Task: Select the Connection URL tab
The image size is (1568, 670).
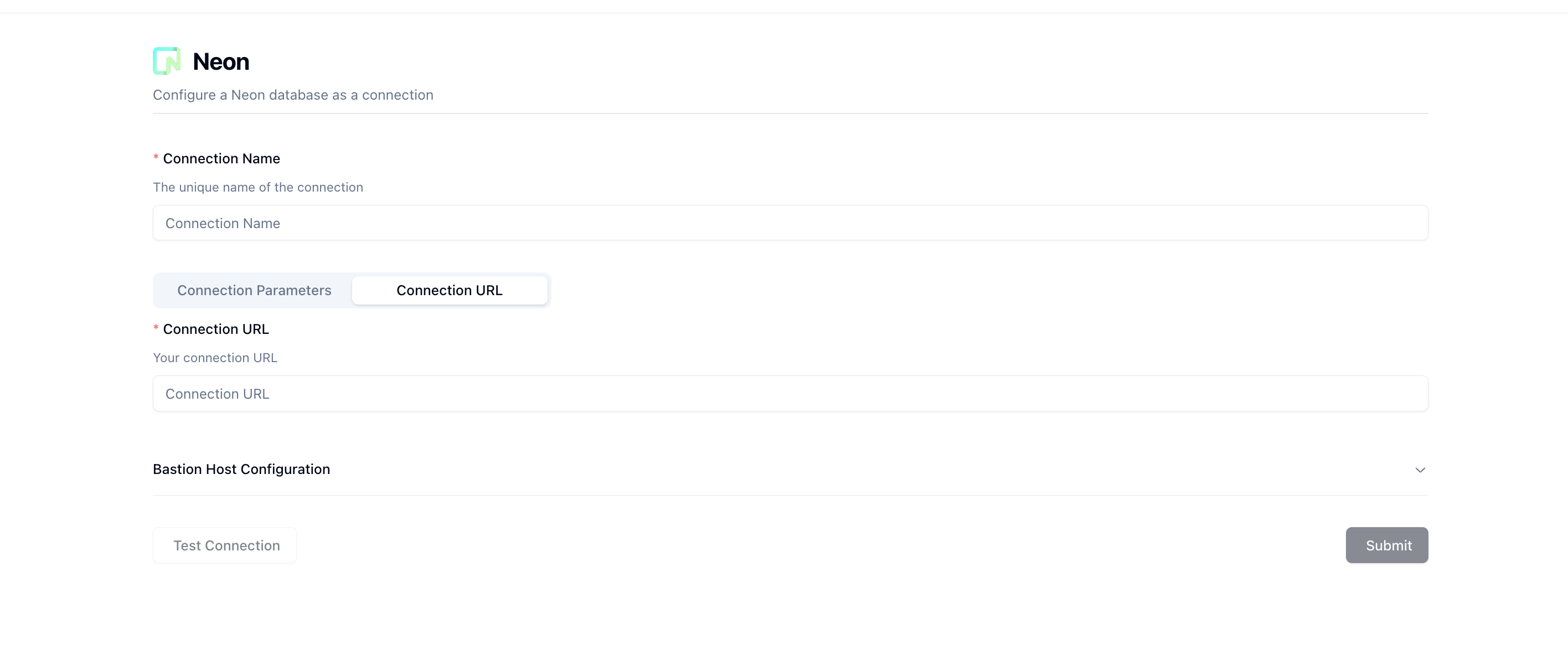Action: pos(449,290)
